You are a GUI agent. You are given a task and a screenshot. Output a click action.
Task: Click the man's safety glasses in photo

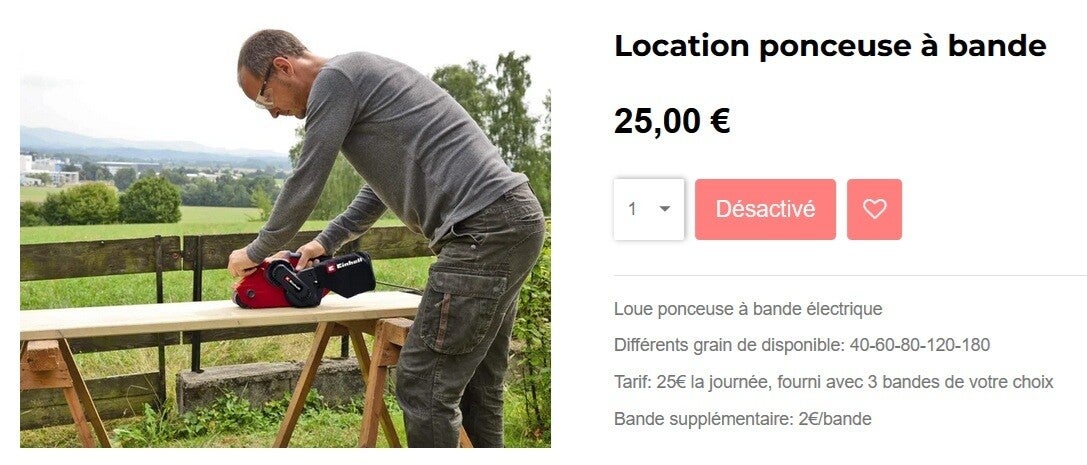[266, 89]
